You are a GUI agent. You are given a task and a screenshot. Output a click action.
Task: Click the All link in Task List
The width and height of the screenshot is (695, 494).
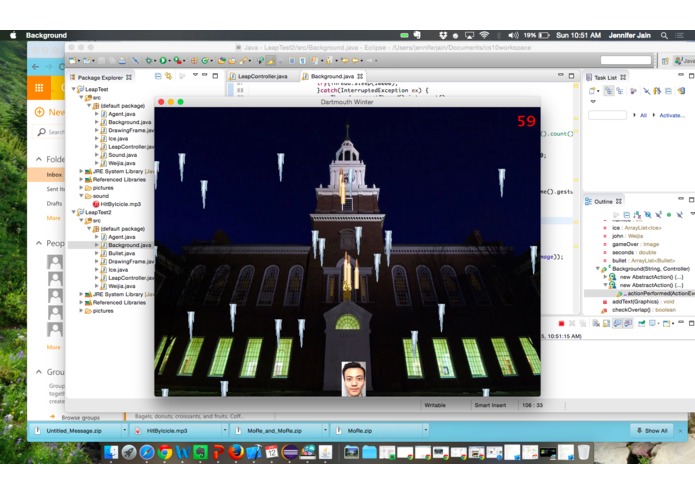click(643, 115)
